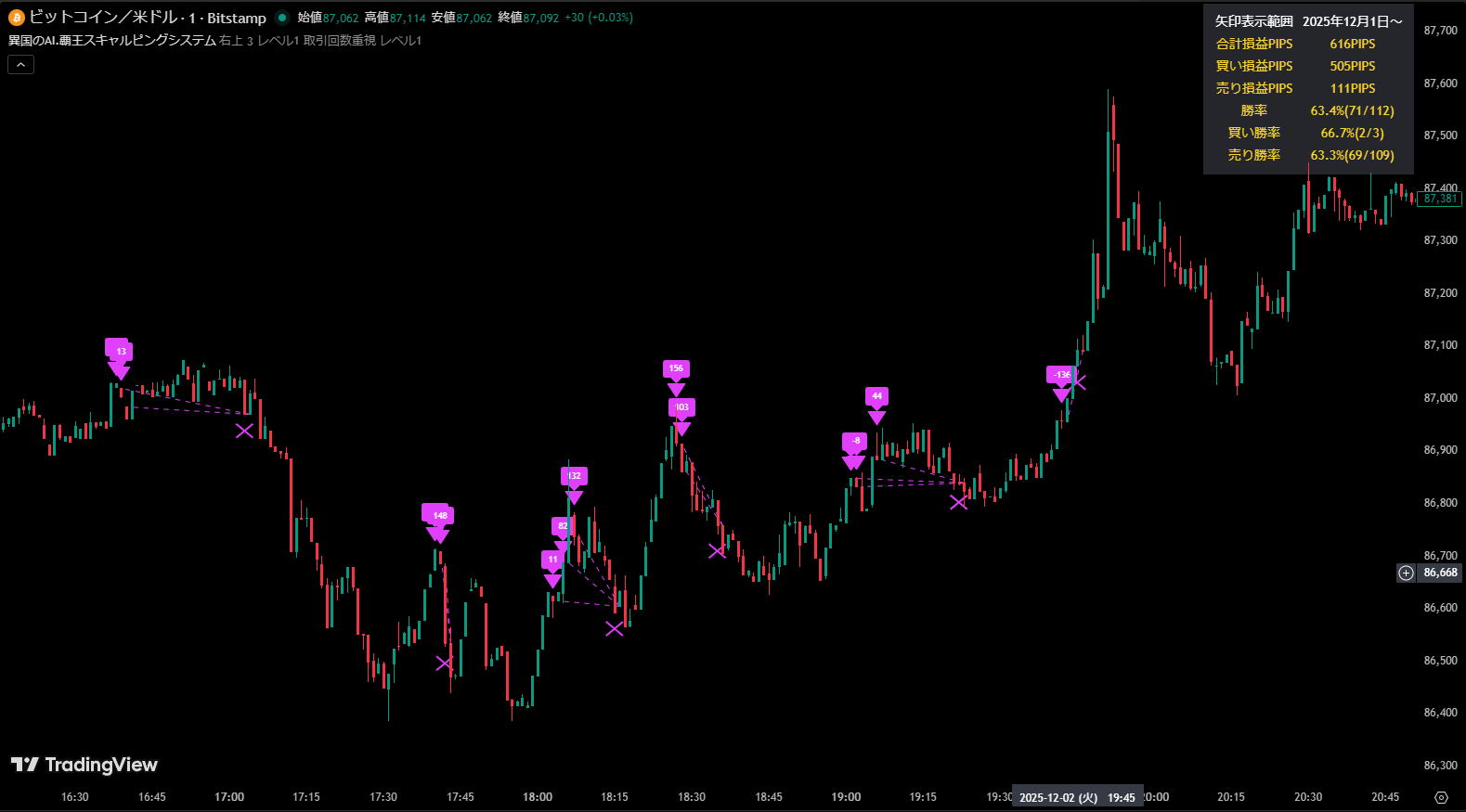1466x812 pixels.
Task: Click 17:15 on the time axis
Action: click(x=306, y=797)
